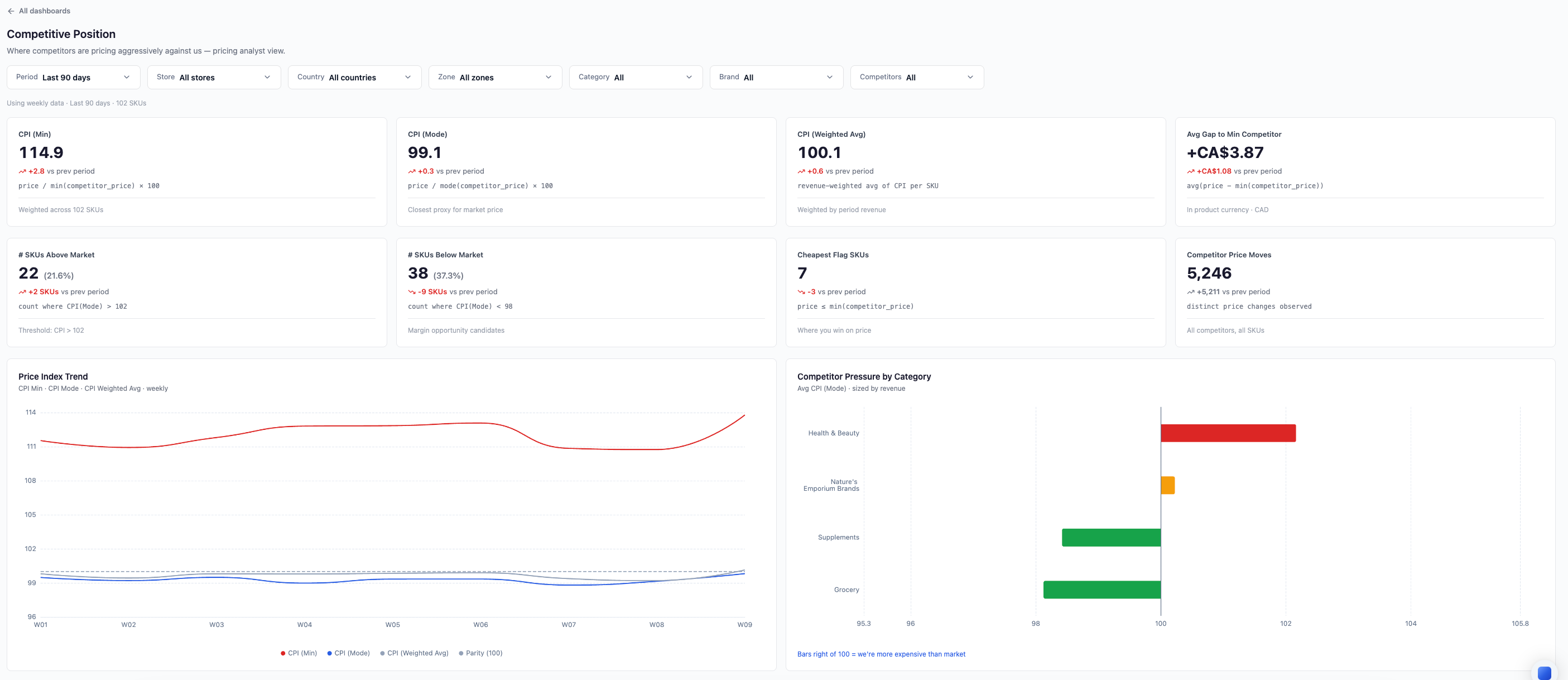Click the Competitive Position heading
The image size is (1568, 680).
coord(61,34)
